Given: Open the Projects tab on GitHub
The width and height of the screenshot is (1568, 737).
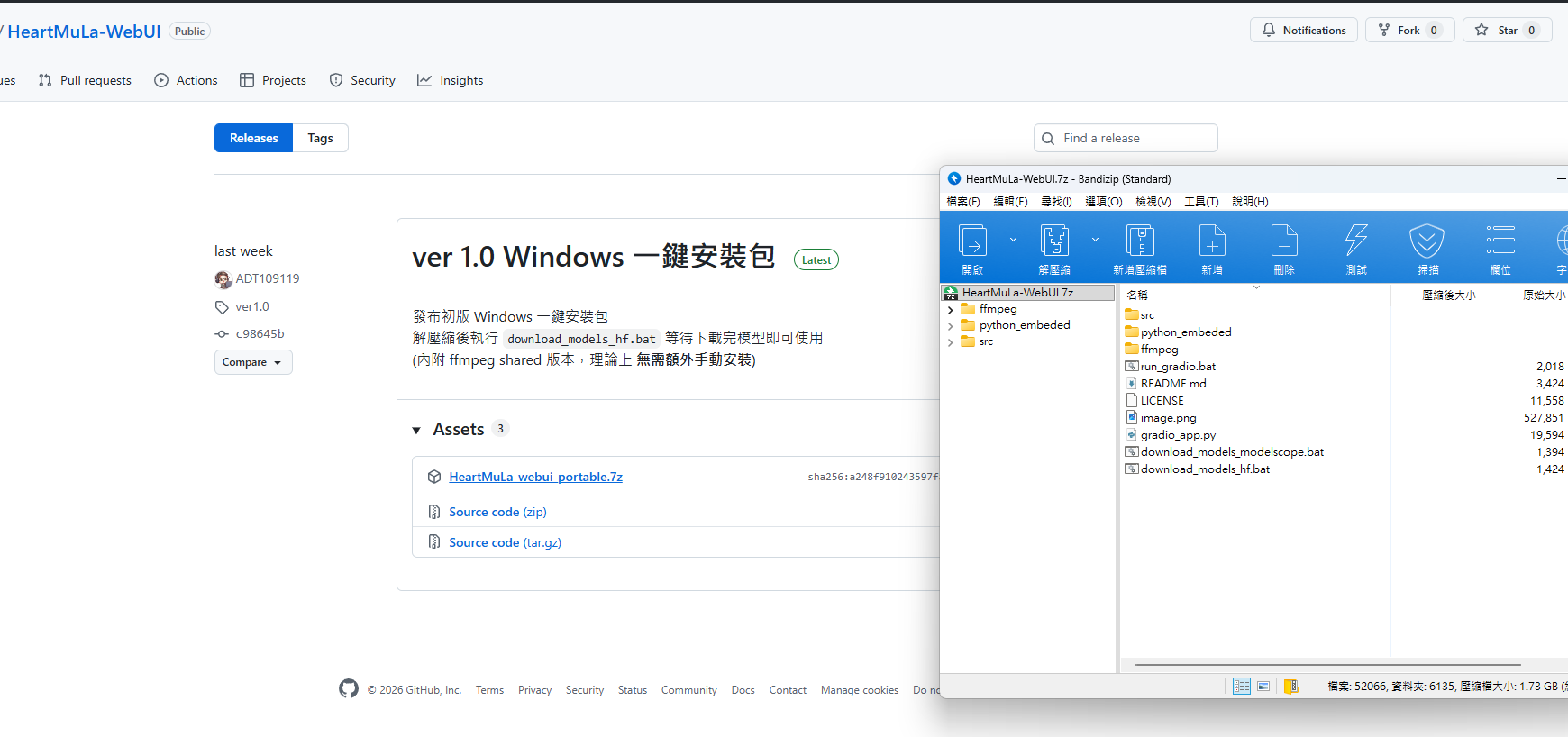Looking at the screenshot, I should tap(273, 80).
